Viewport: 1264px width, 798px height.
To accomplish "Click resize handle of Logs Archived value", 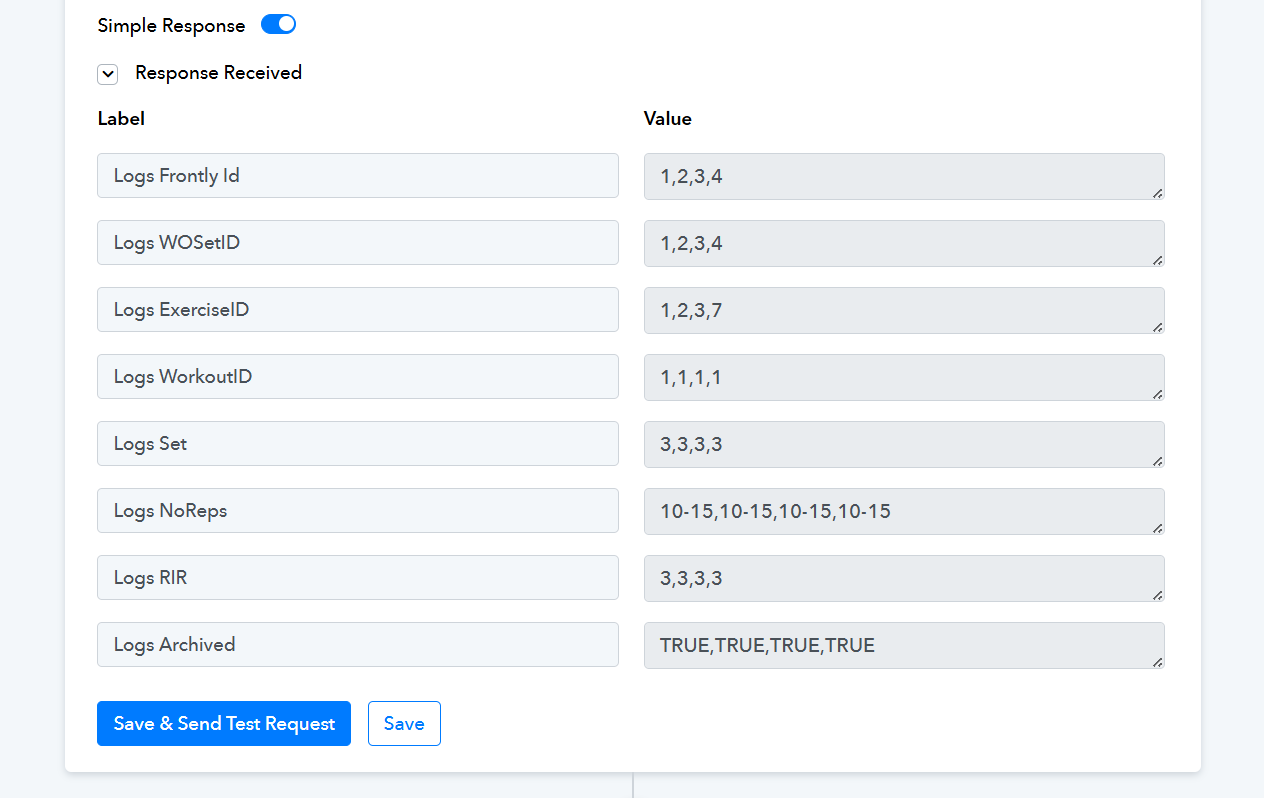I will (x=1157, y=662).
